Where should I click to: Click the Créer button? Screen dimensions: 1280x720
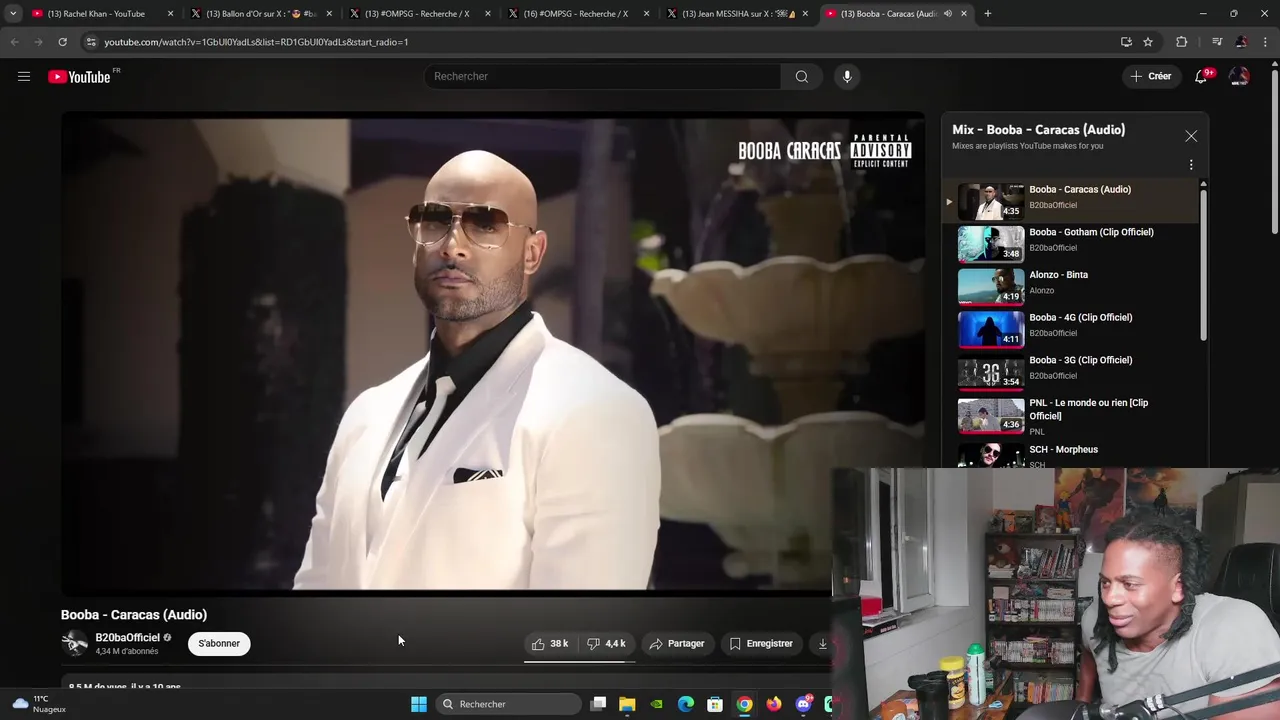coord(1150,76)
